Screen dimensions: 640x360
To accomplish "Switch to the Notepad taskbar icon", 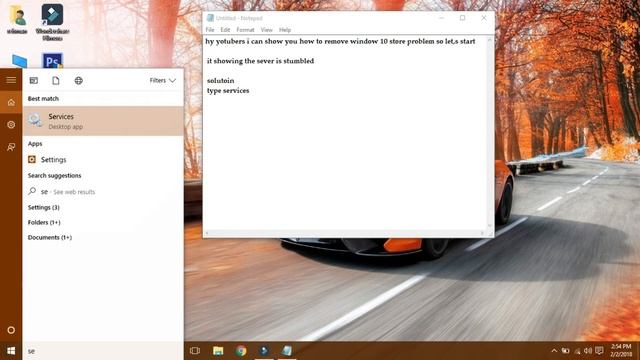I will (x=287, y=351).
